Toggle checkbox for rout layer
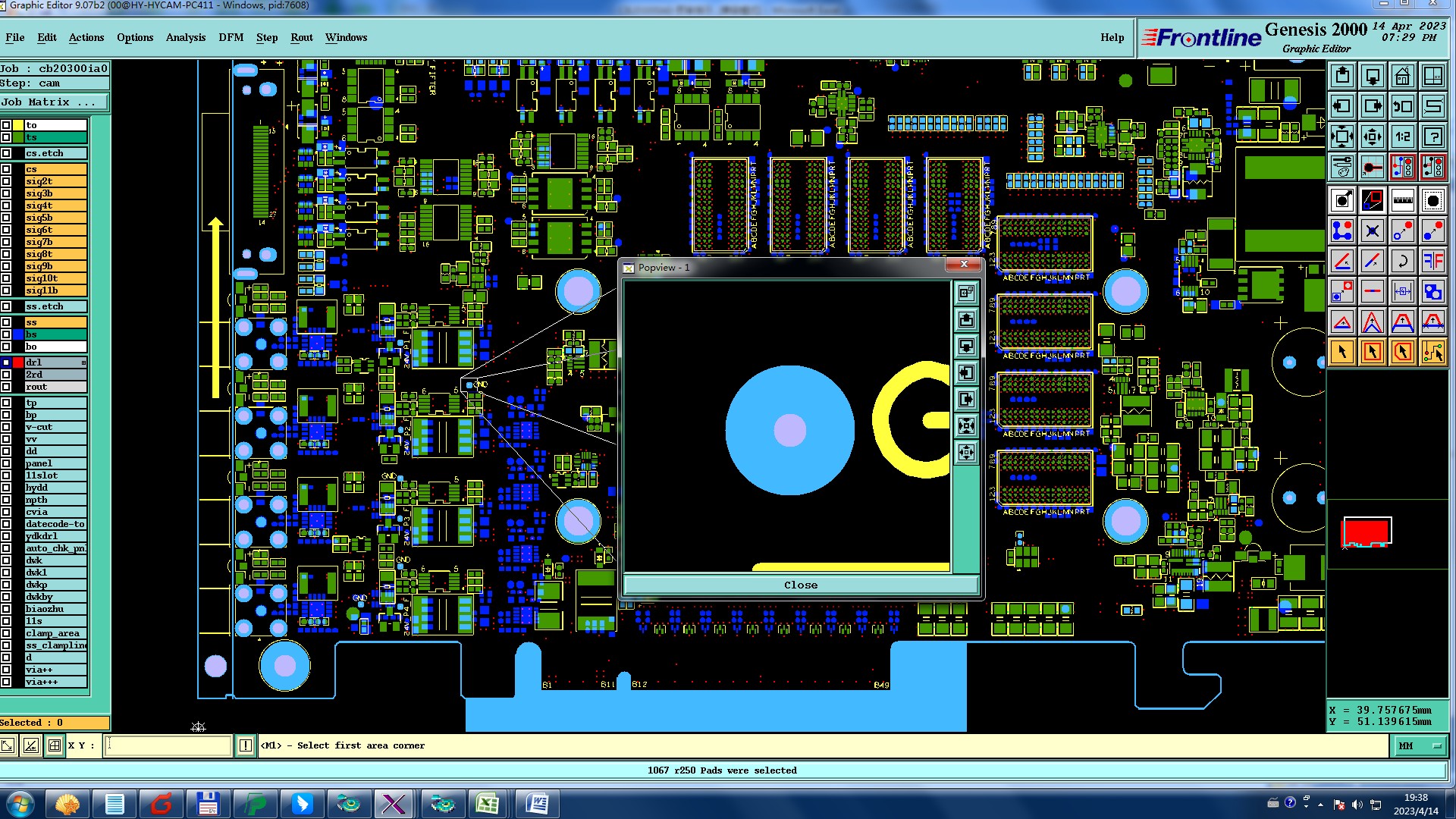 (6, 387)
